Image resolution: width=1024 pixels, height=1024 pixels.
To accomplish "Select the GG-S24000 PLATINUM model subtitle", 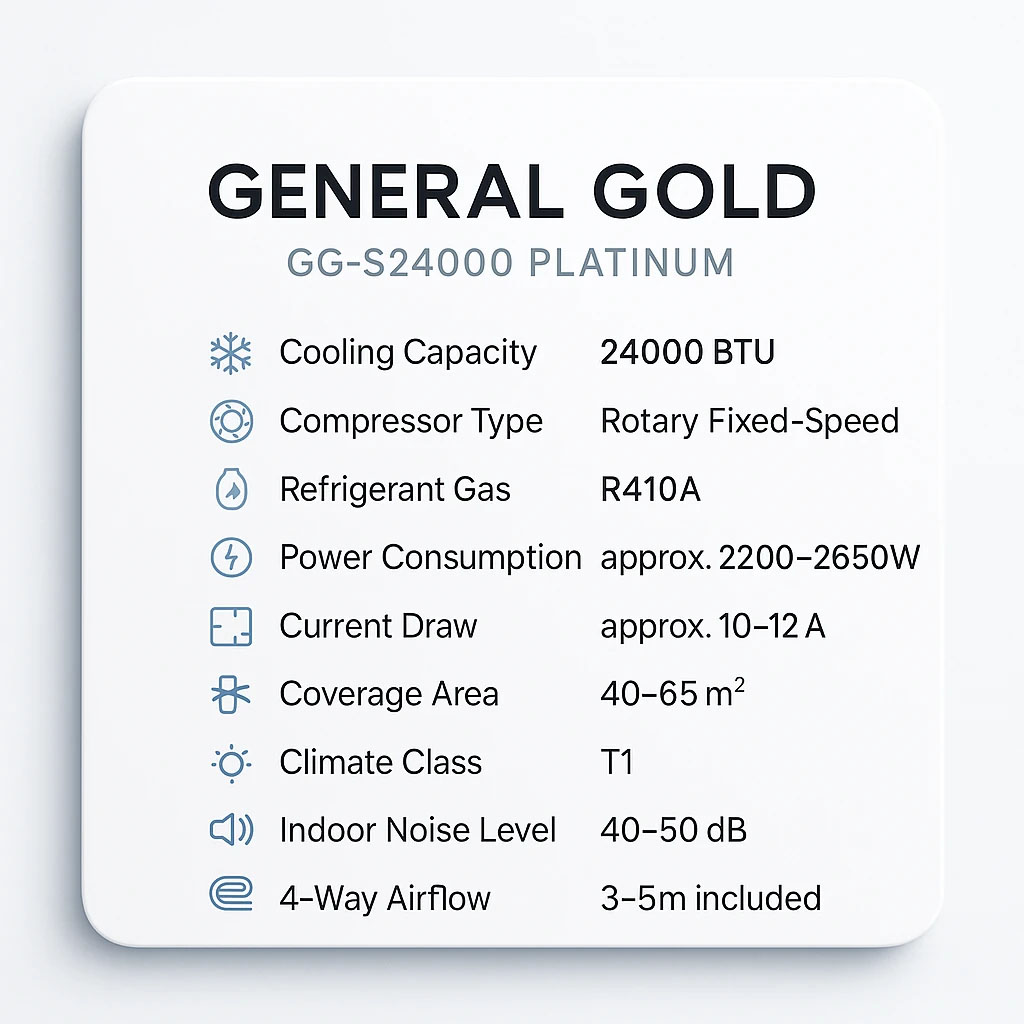I will 511,263.
